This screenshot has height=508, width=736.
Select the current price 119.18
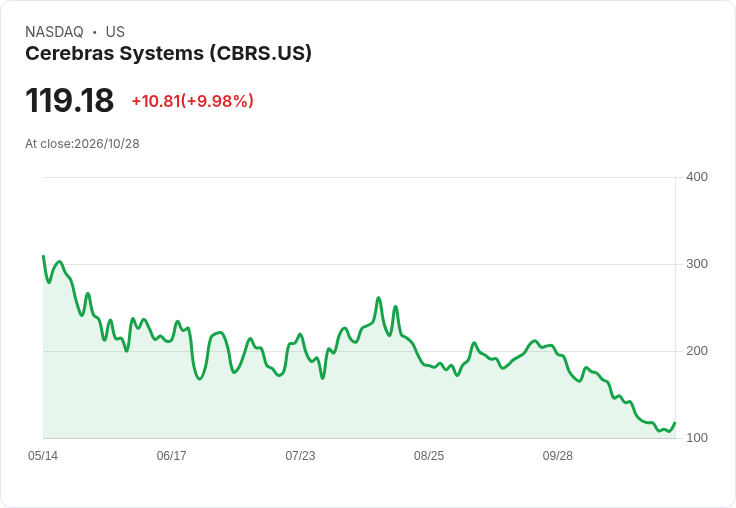(69, 100)
